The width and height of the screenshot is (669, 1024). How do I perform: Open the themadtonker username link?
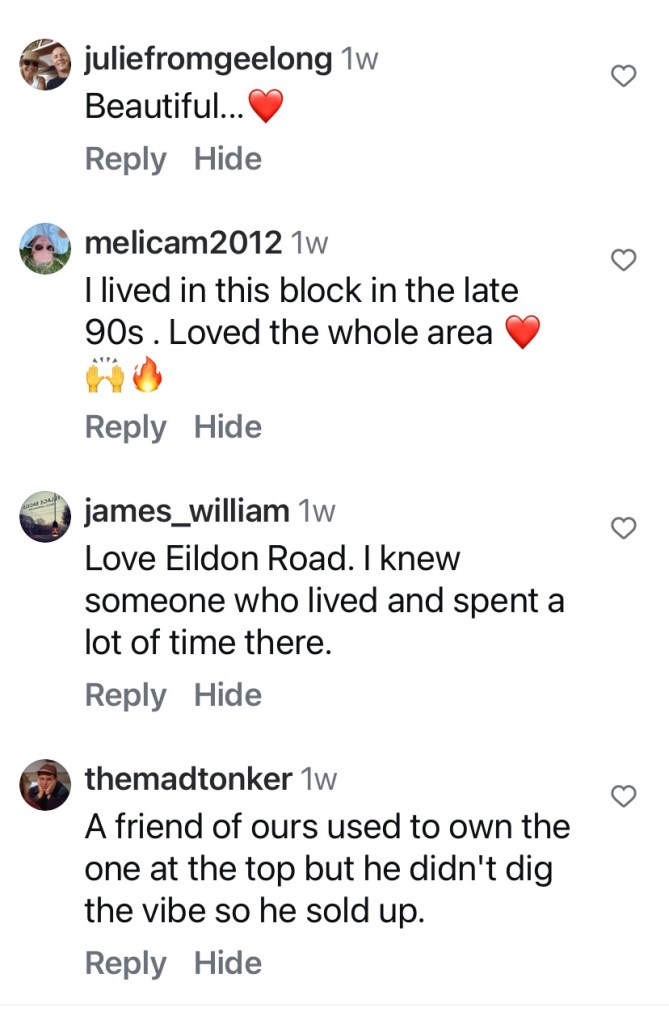pos(187,780)
